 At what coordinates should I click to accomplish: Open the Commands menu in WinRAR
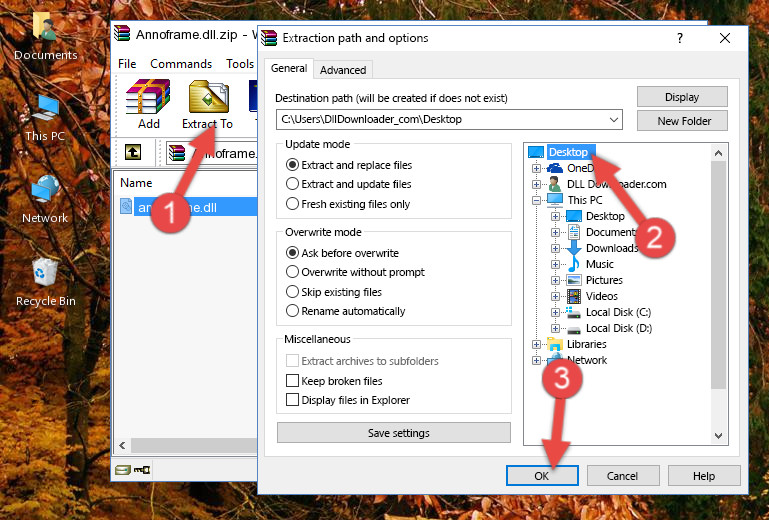[181, 64]
